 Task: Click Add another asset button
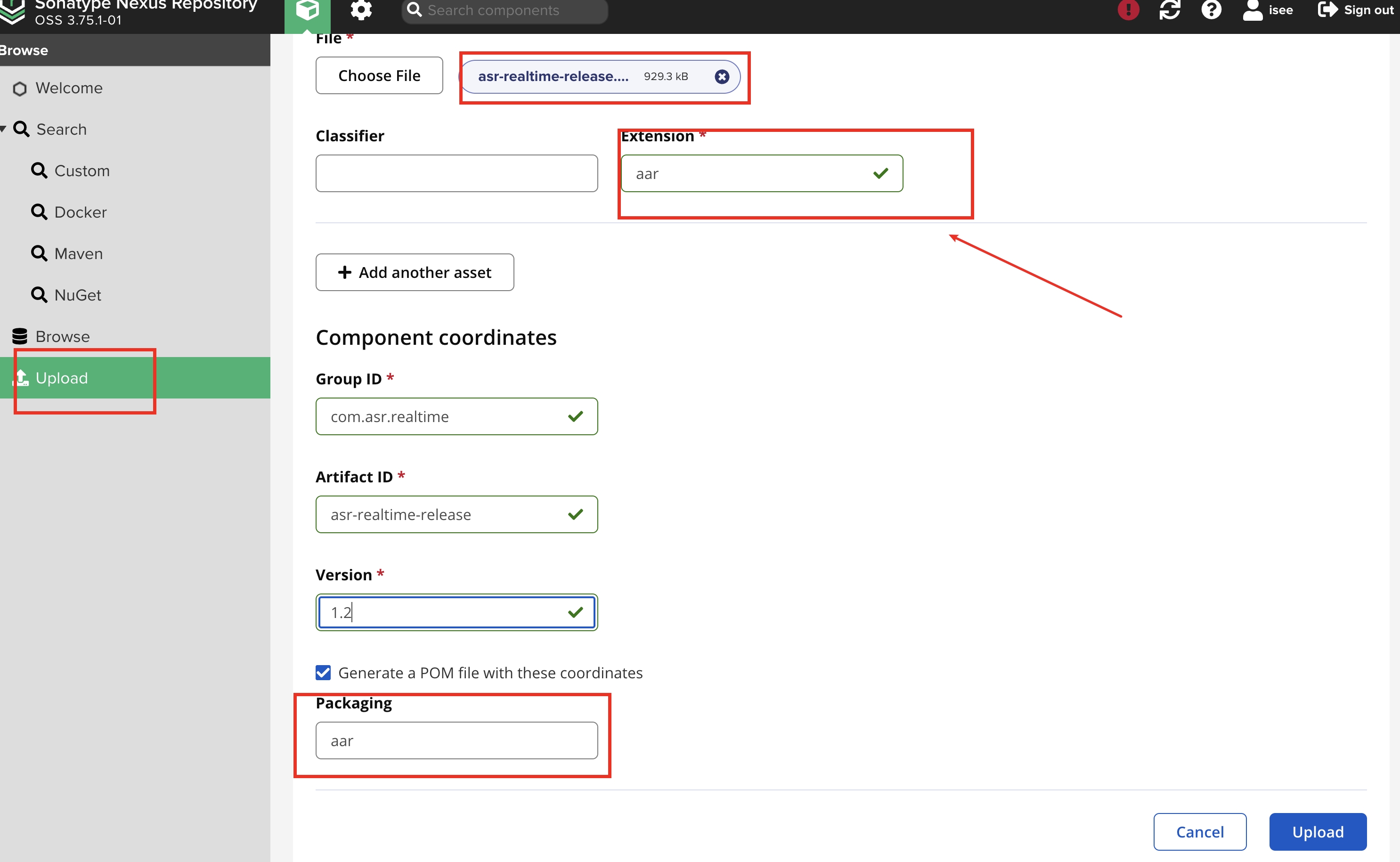tap(415, 273)
